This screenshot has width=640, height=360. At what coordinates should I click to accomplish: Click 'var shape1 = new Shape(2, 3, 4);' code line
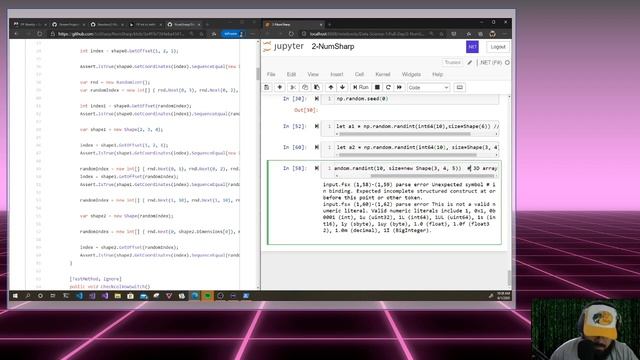(x=121, y=129)
